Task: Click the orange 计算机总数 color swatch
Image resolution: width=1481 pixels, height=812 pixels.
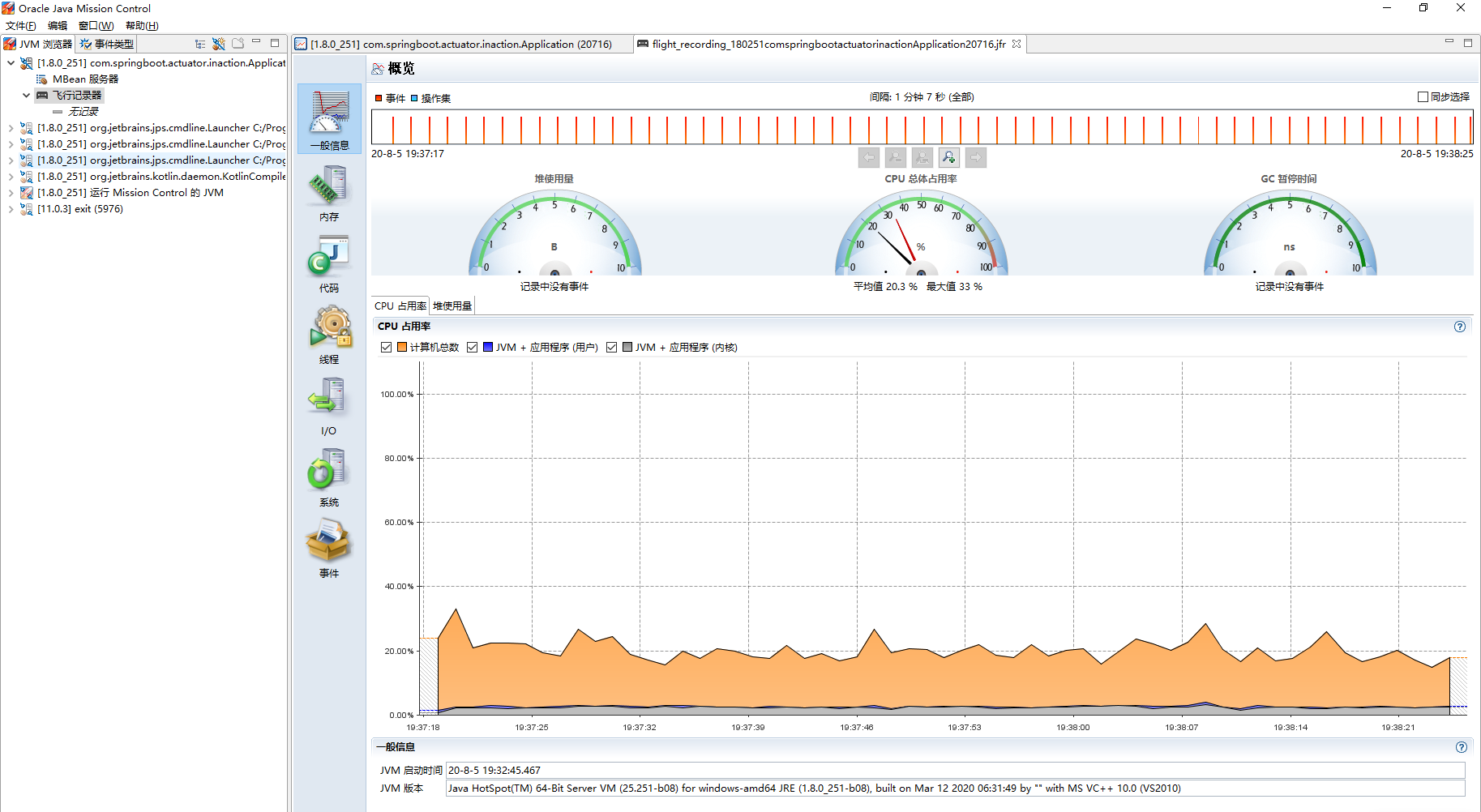Action: tap(402, 347)
